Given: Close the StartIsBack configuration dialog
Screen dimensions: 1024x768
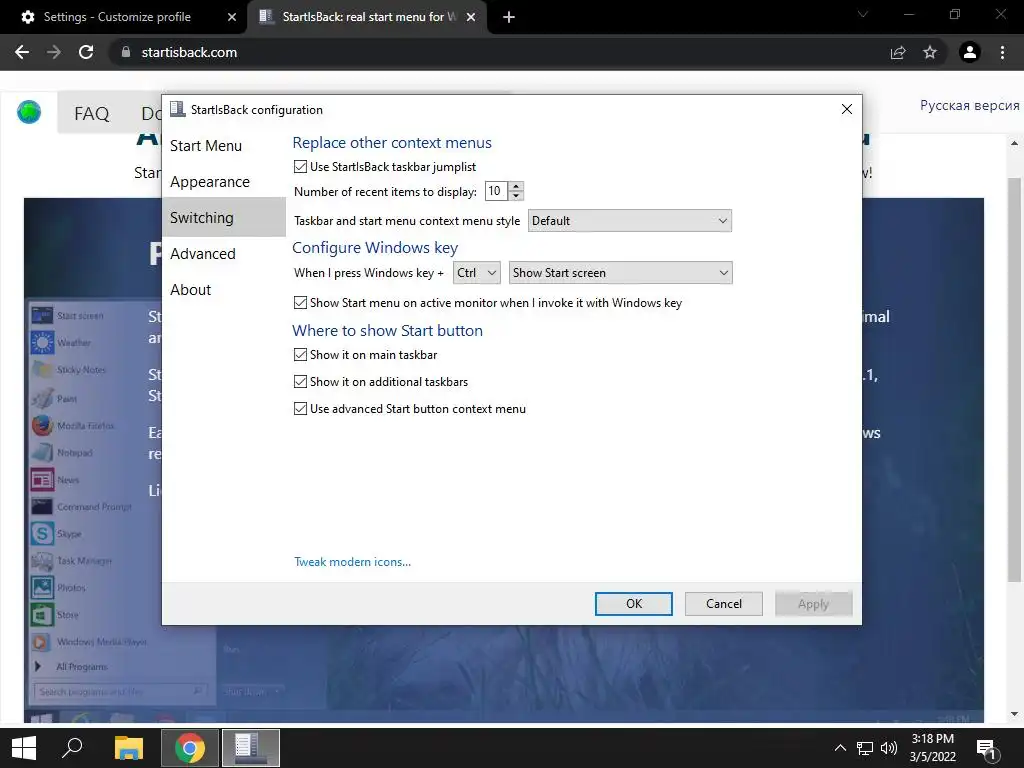Looking at the screenshot, I should [x=847, y=109].
